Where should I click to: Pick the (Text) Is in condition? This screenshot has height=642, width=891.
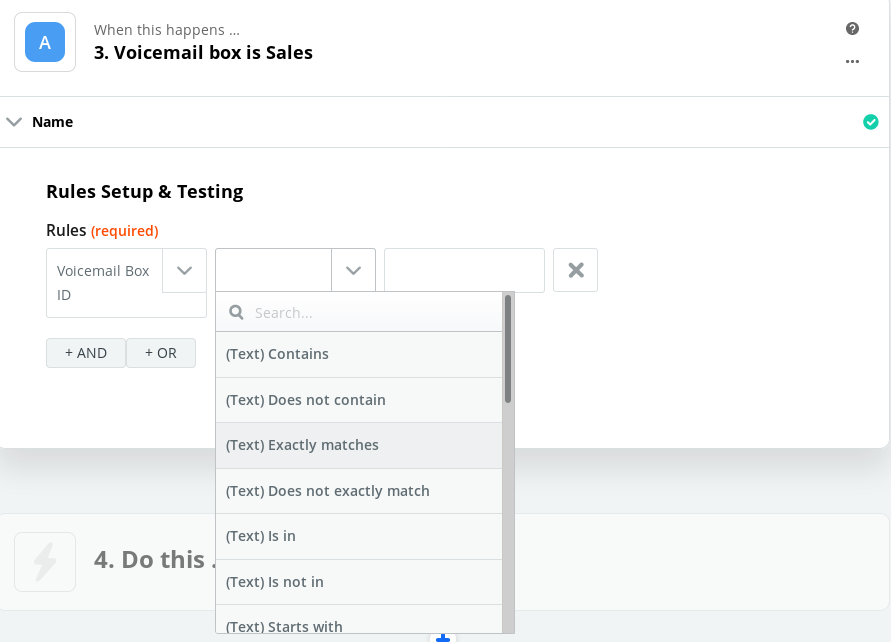[x=359, y=536]
